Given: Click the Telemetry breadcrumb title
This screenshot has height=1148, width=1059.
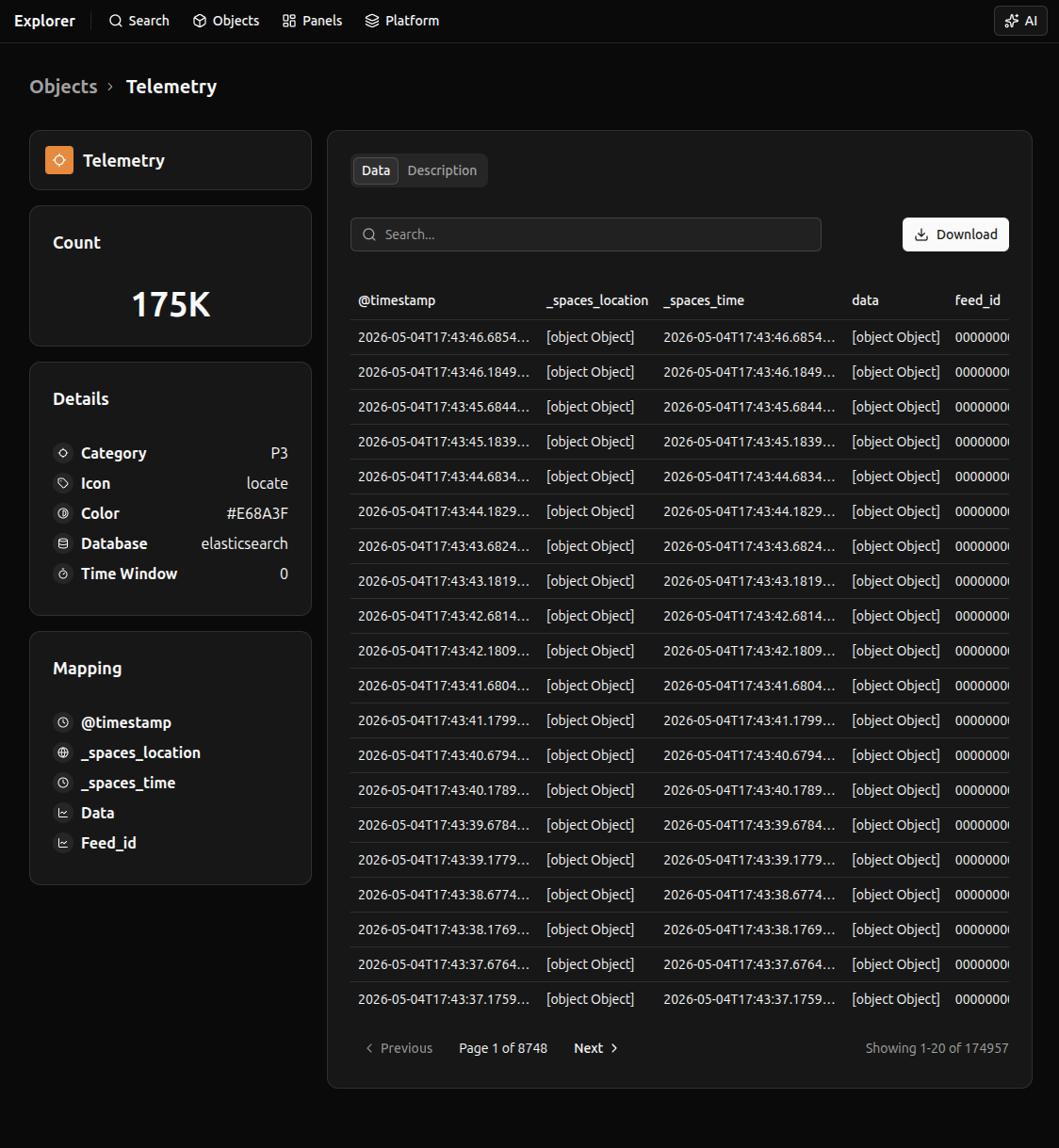Looking at the screenshot, I should click(171, 87).
